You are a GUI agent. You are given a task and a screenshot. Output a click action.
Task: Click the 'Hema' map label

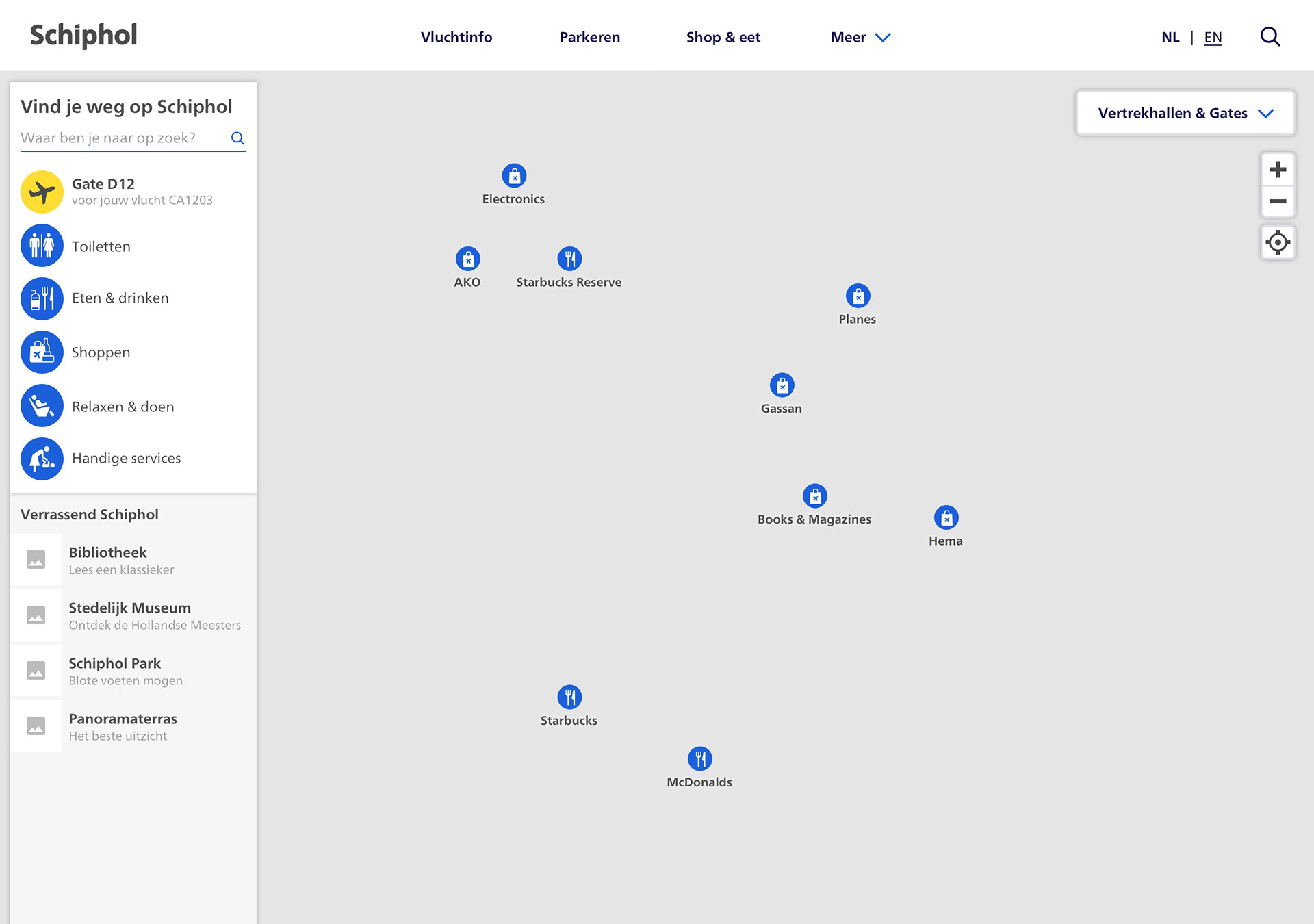pyautogui.click(x=946, y=541)
